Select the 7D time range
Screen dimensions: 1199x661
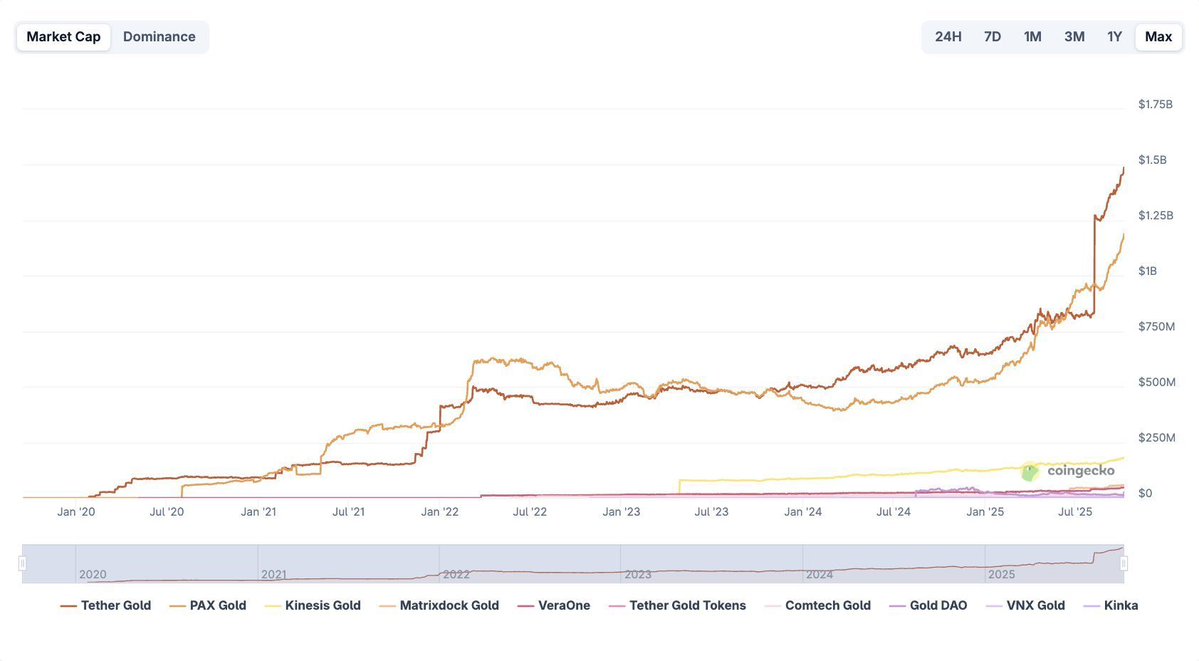click(992, 37)
